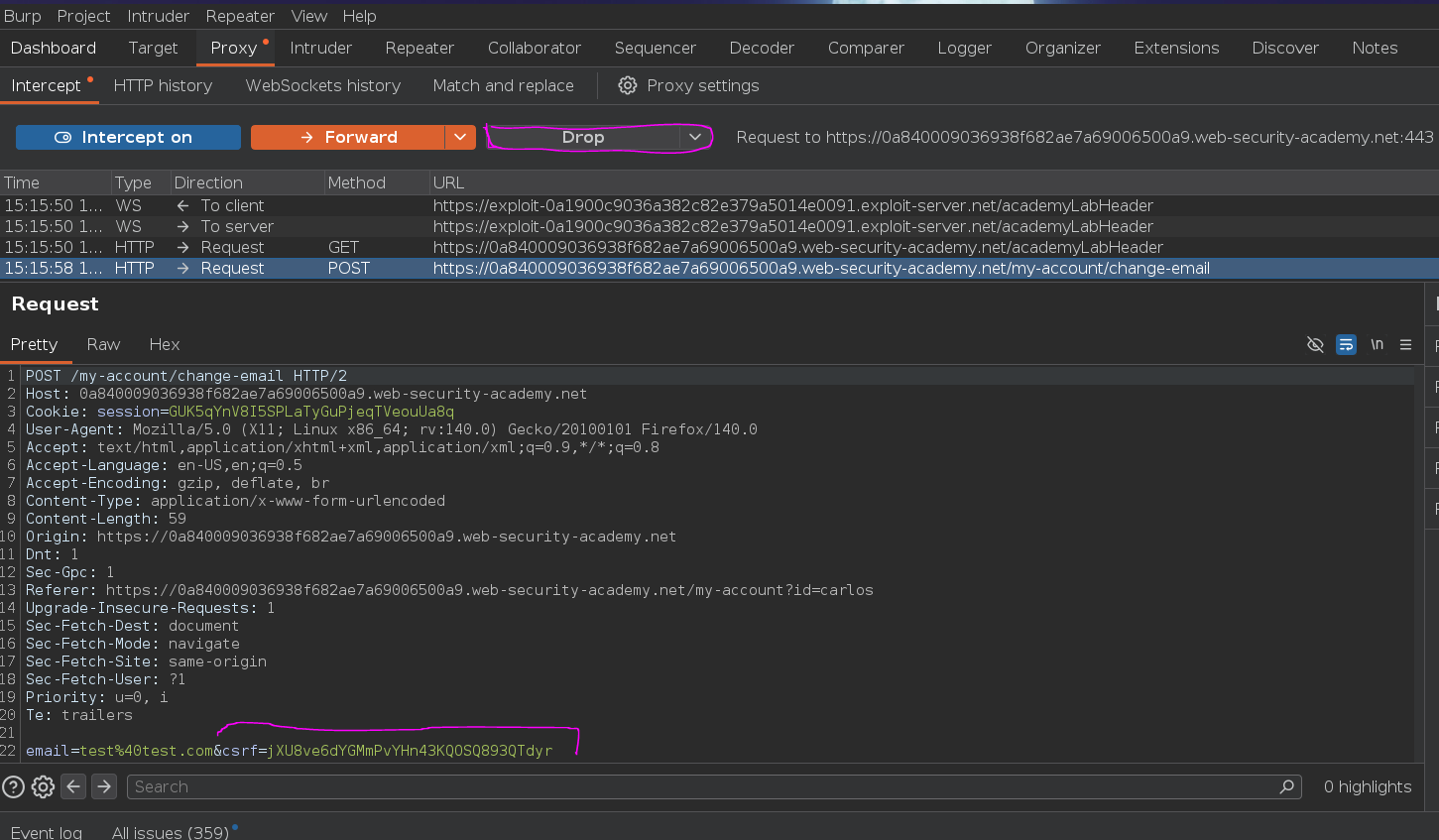Select the POST change-email request row

pyautogui.click(x=719, y=268)
